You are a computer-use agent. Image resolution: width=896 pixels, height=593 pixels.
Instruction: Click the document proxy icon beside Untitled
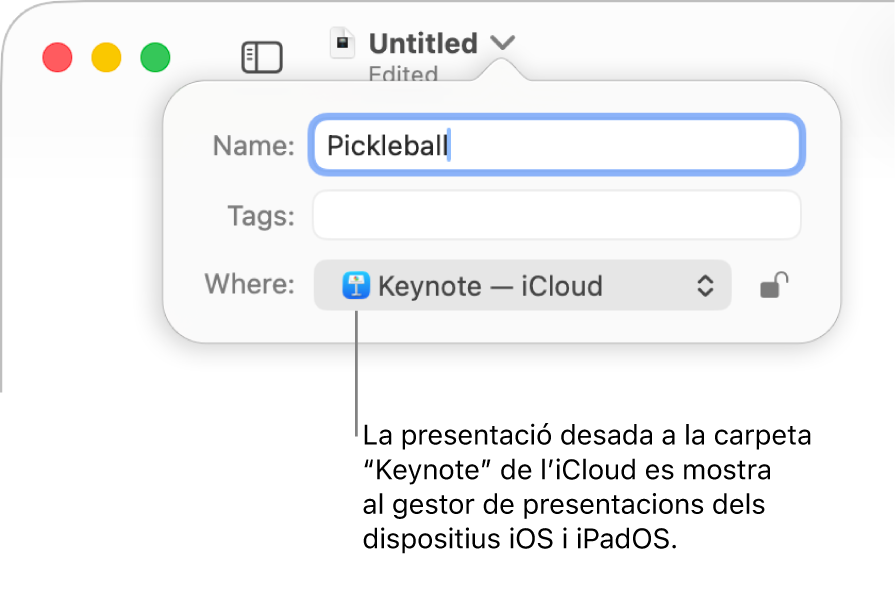[344, 42]
